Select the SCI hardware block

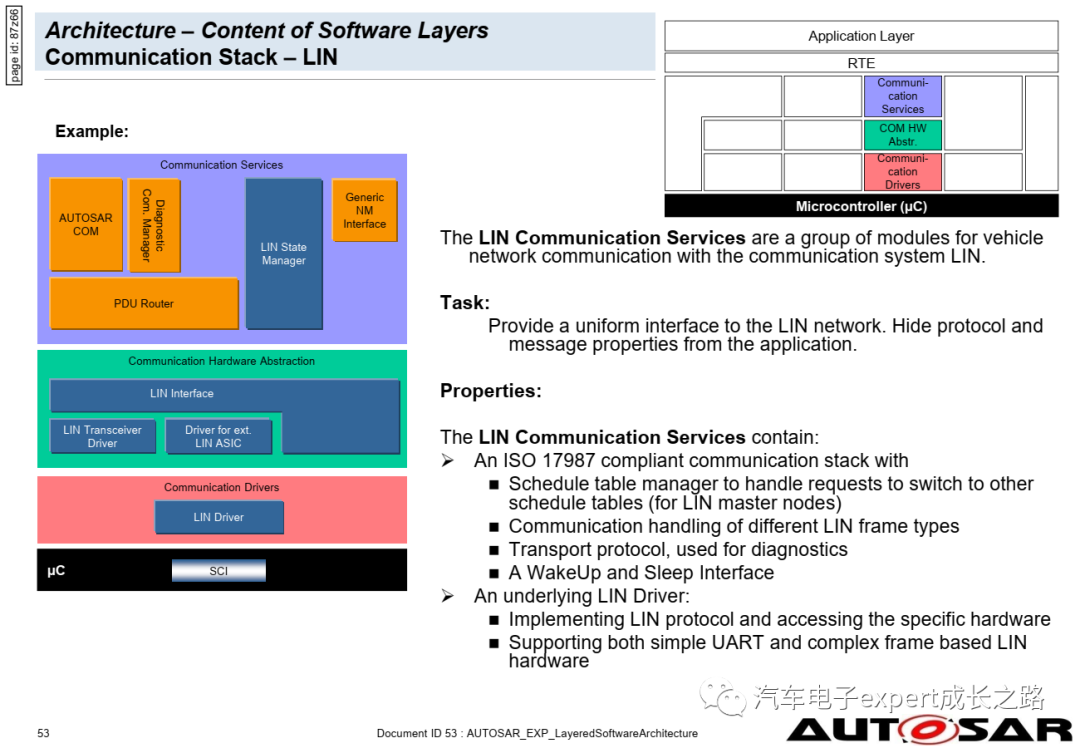218,571
